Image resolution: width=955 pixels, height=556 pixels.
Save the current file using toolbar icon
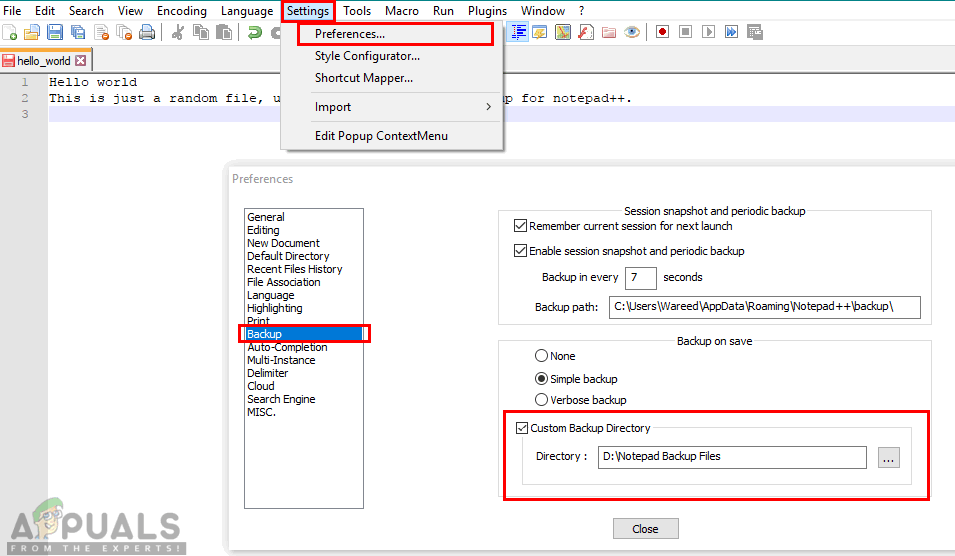pyautogui.click(x=55, y=32)
